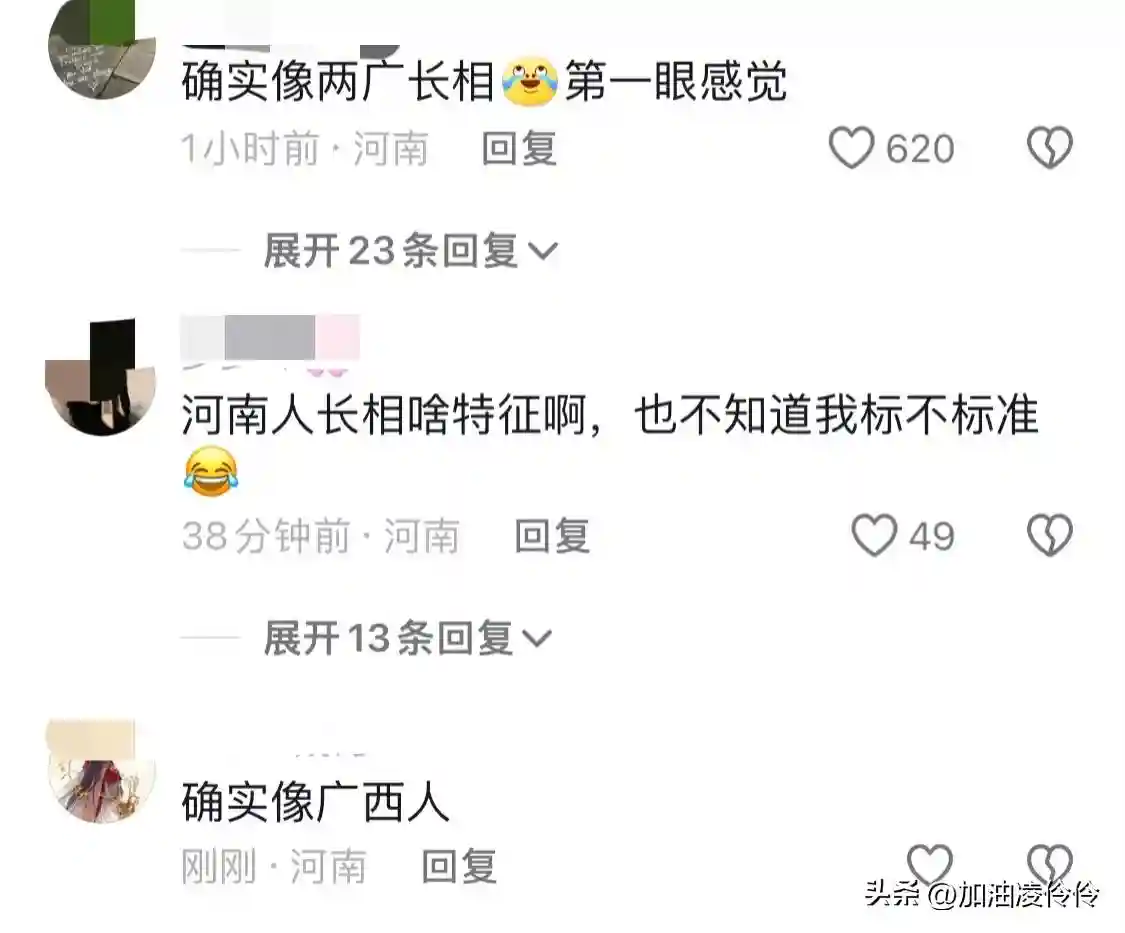
Task: Tap the laughing emoji in second comment
Action: [x=211, y=471]
